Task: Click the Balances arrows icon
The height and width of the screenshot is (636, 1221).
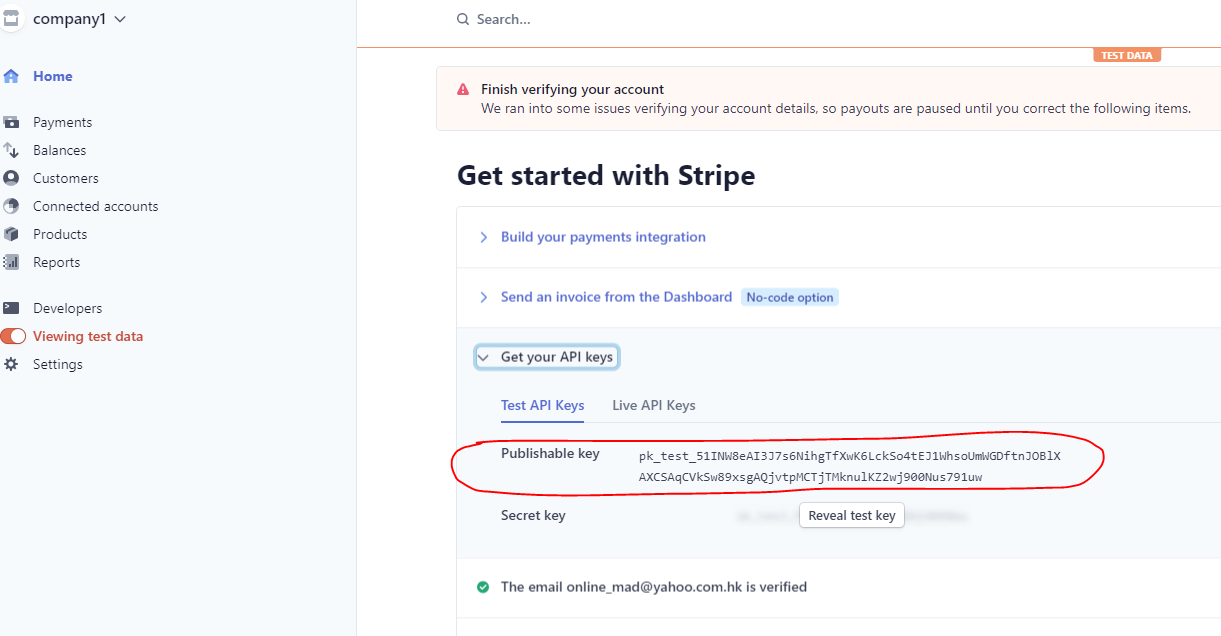Action: [x=11, y=150]
